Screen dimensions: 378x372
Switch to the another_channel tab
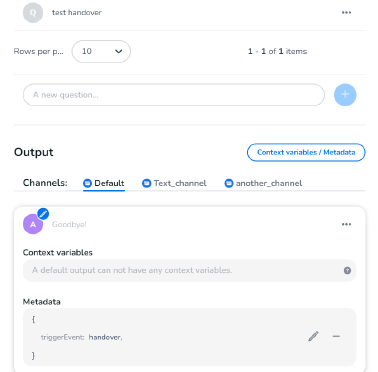[x=263, y=183]
